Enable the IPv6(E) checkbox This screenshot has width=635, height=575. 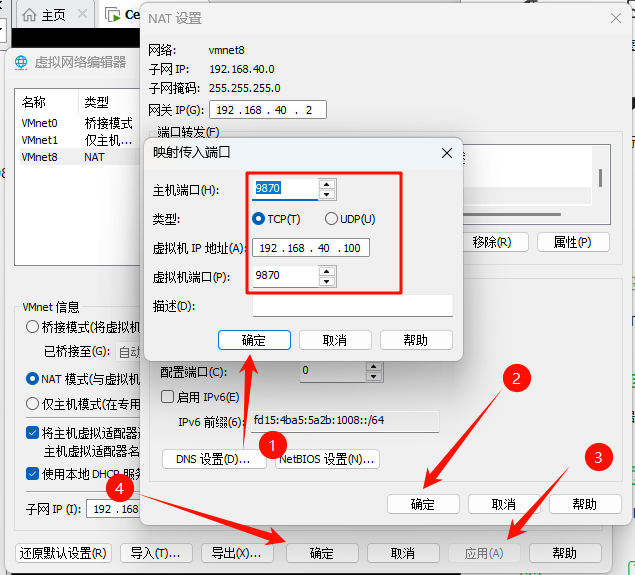coord(167,397)
